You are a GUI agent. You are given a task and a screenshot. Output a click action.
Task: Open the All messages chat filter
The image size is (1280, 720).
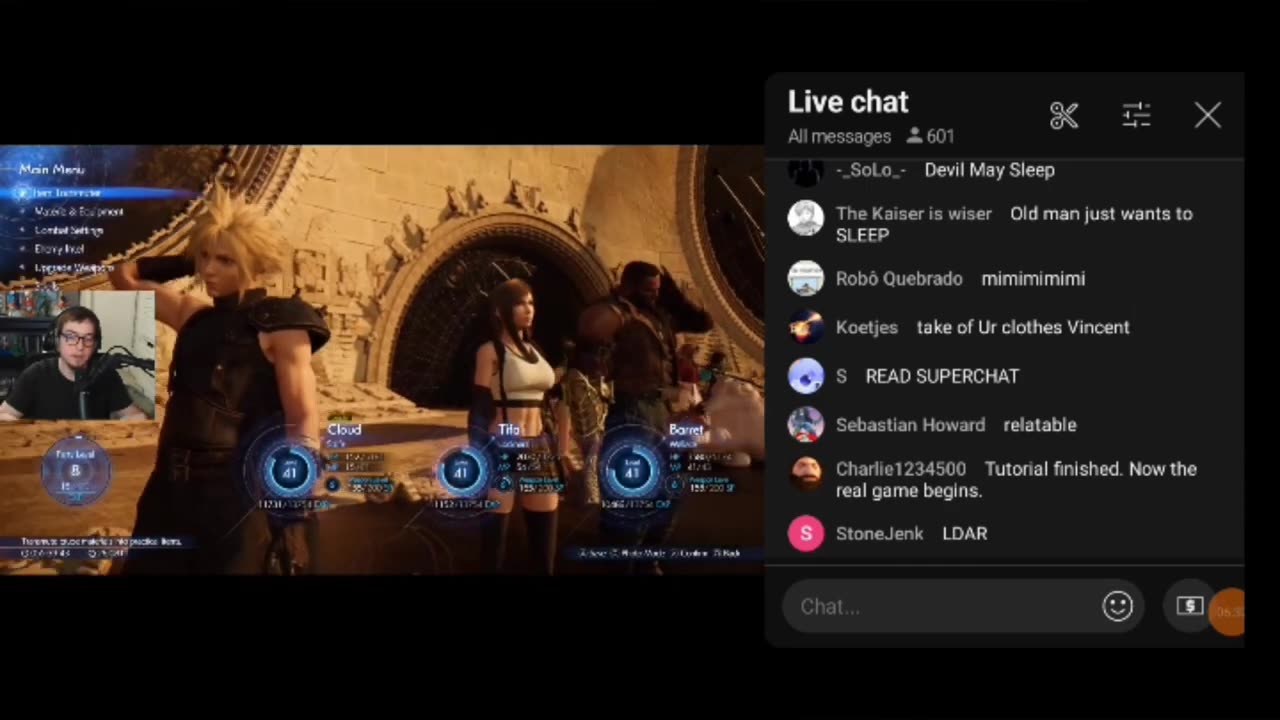[839, 136]
